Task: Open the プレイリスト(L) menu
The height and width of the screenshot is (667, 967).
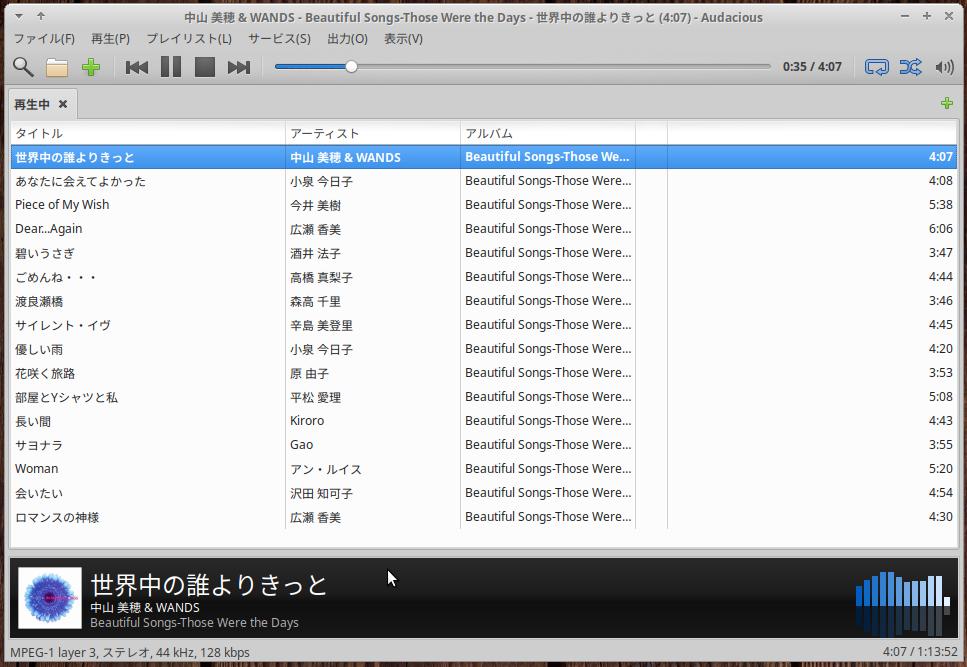Action: pyautogui.click(x=189, y=39)
